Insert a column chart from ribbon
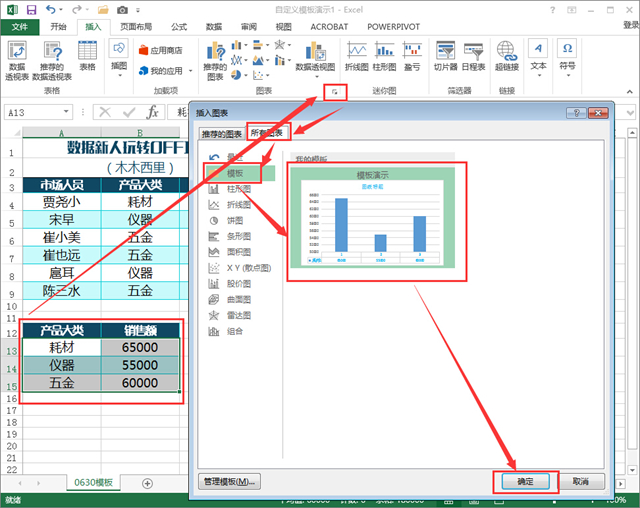Viewport: 640px width, 508px height. click(x=239, y=45)
